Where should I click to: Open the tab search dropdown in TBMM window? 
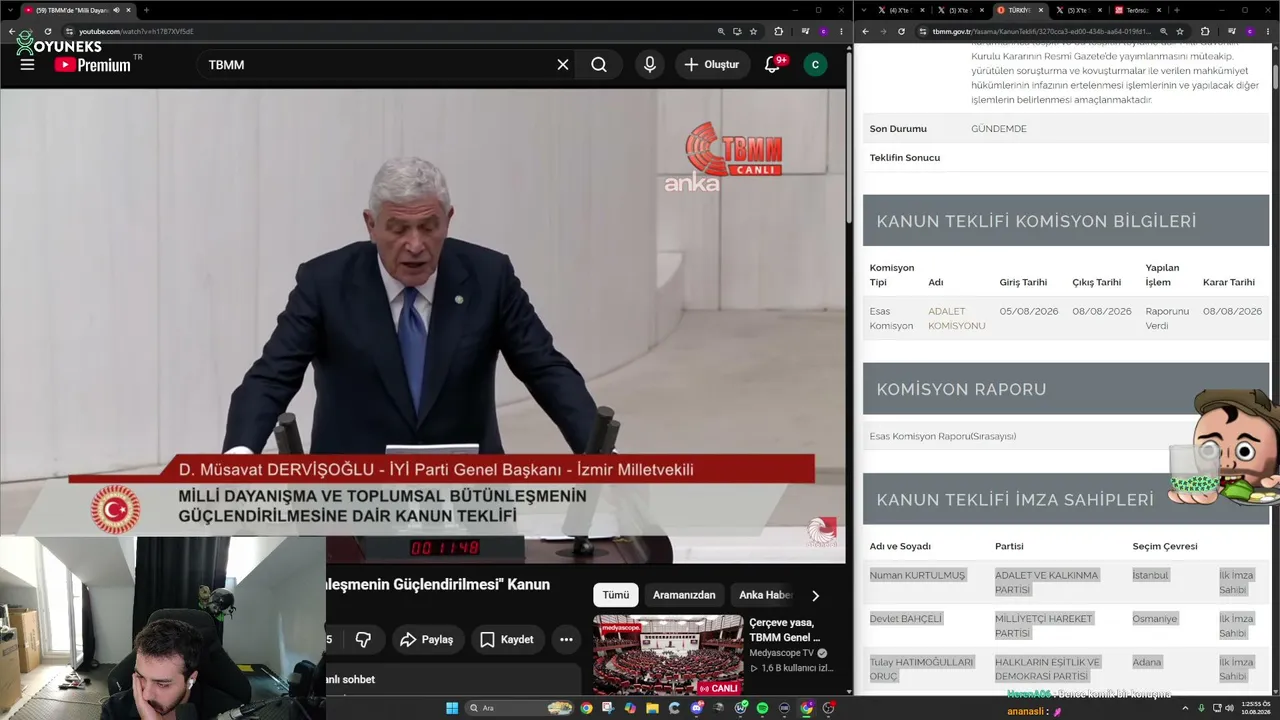pyautogui.click(x=862, y=10)
